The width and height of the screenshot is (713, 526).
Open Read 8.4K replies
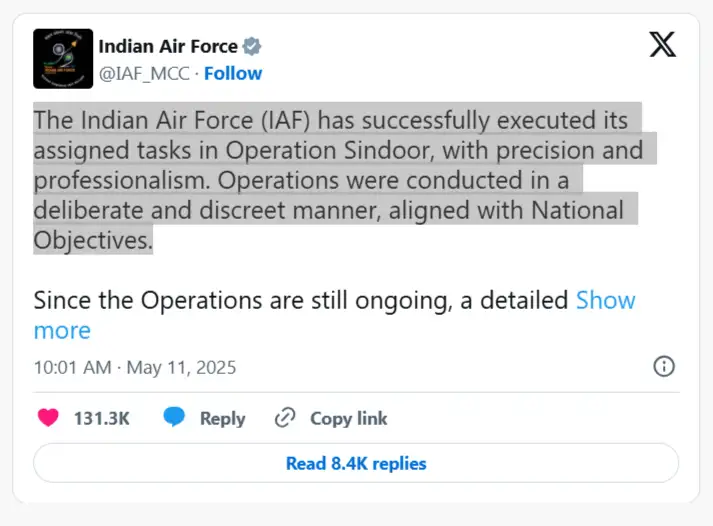[356, 463]
